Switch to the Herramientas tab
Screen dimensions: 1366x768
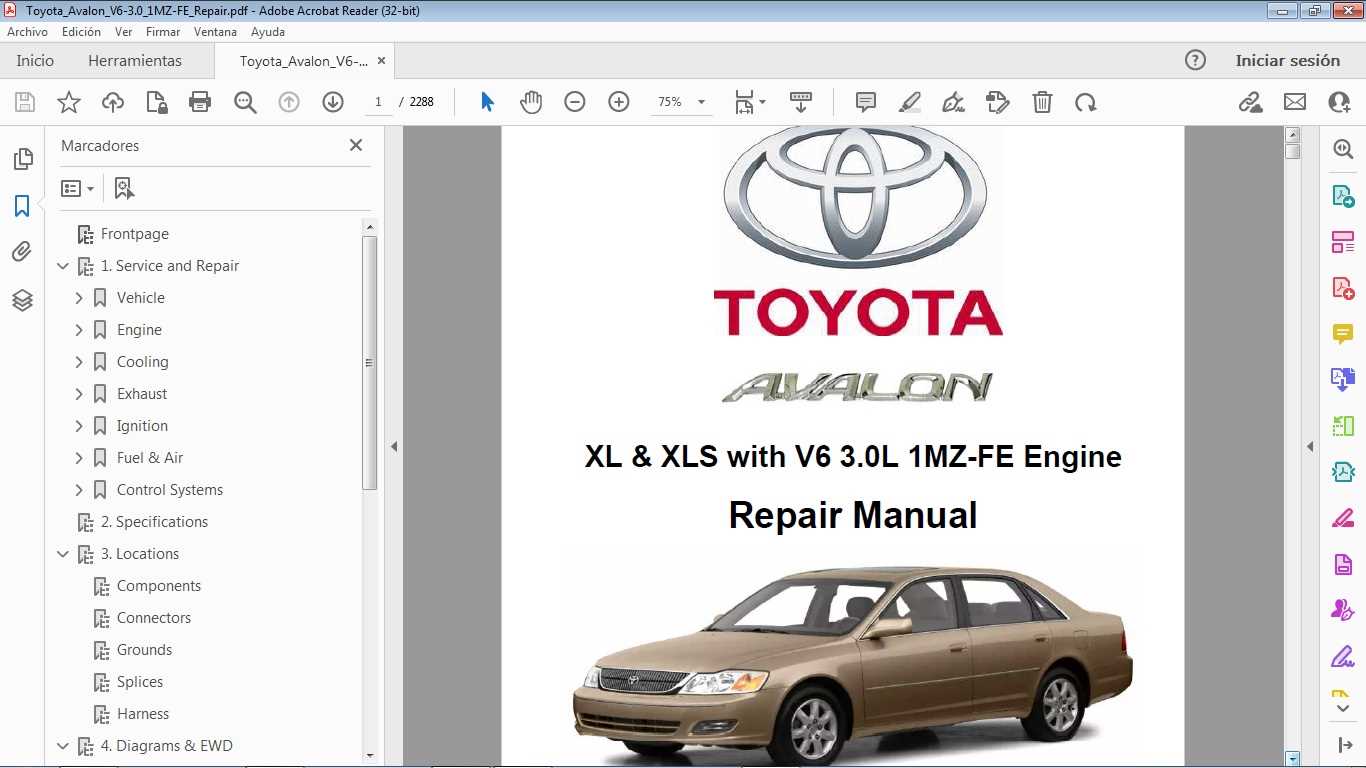click(x=135, y=60)
